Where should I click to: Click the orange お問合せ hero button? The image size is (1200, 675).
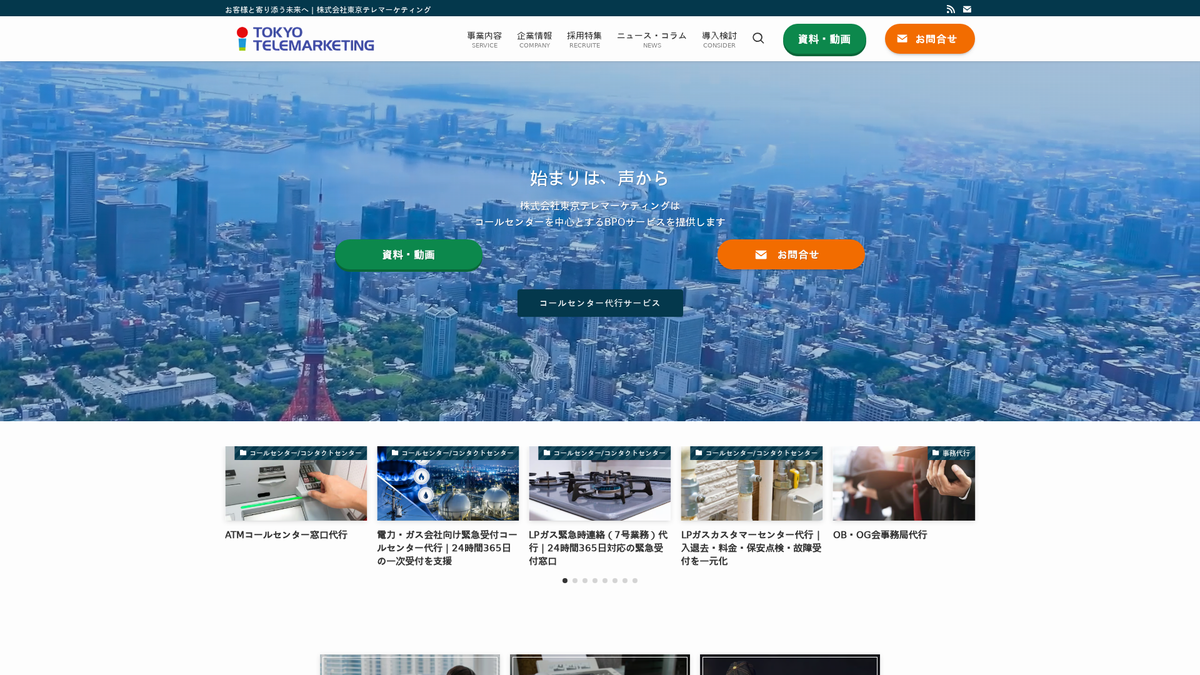(790, 254)
